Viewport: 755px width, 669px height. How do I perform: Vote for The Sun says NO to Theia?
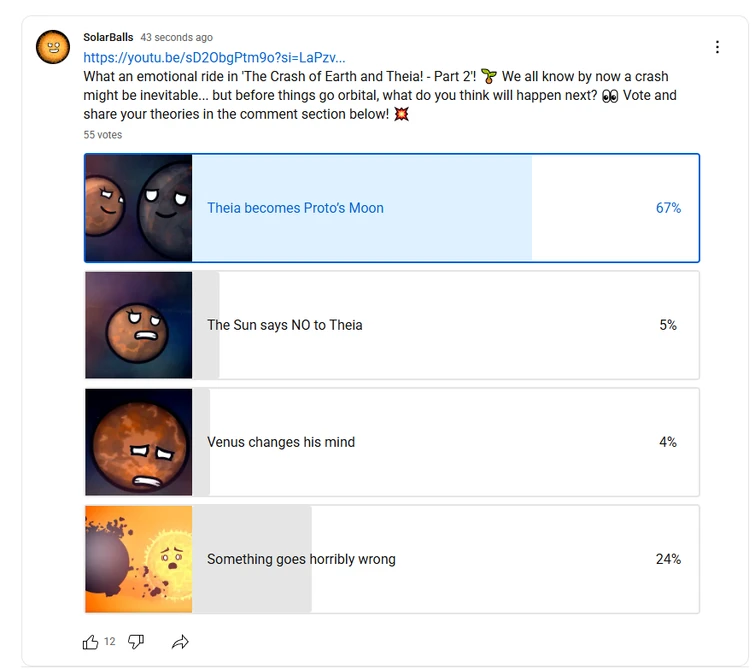(285, 325)
